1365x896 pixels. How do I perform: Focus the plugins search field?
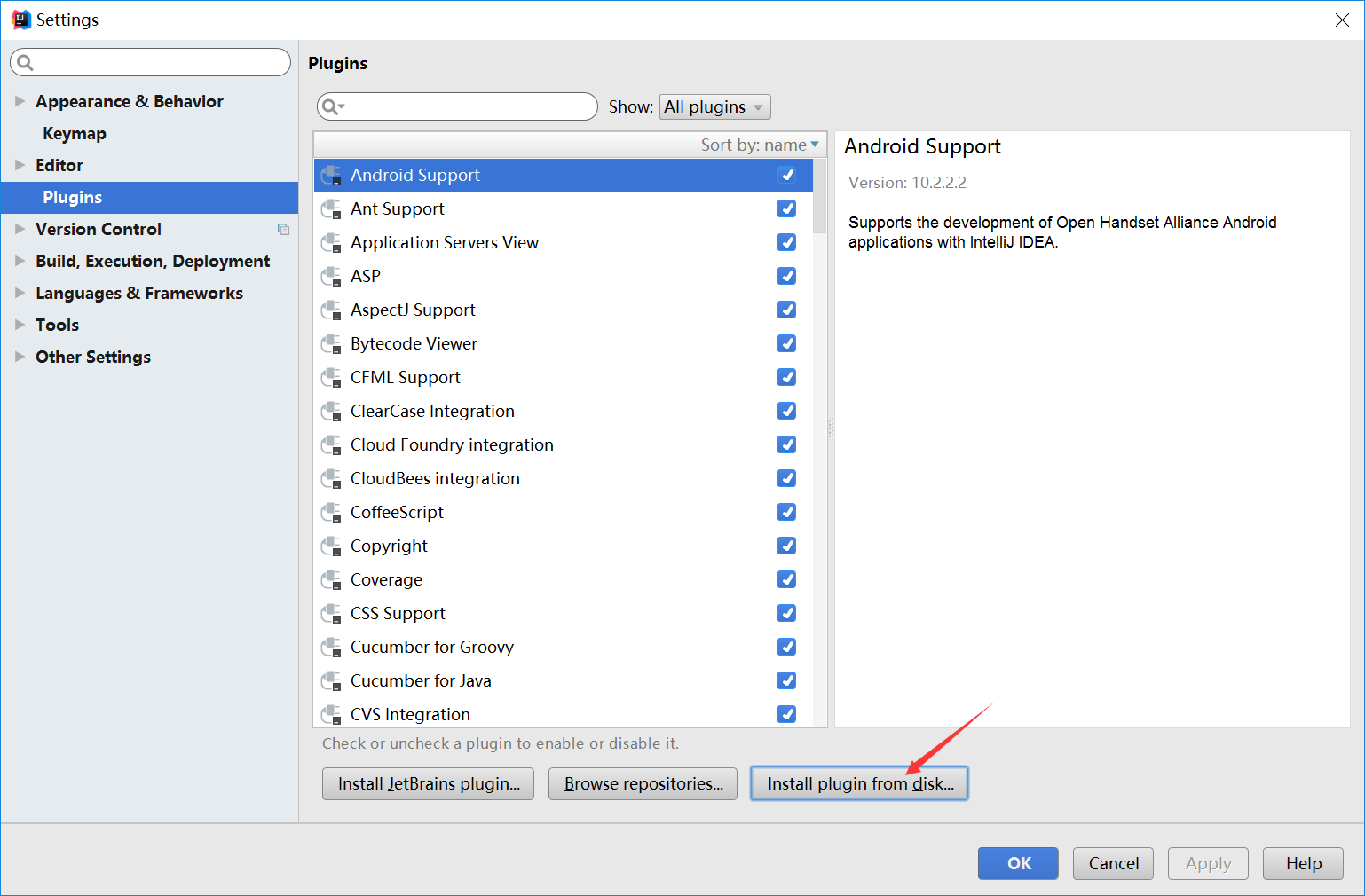tap(457, 106)
